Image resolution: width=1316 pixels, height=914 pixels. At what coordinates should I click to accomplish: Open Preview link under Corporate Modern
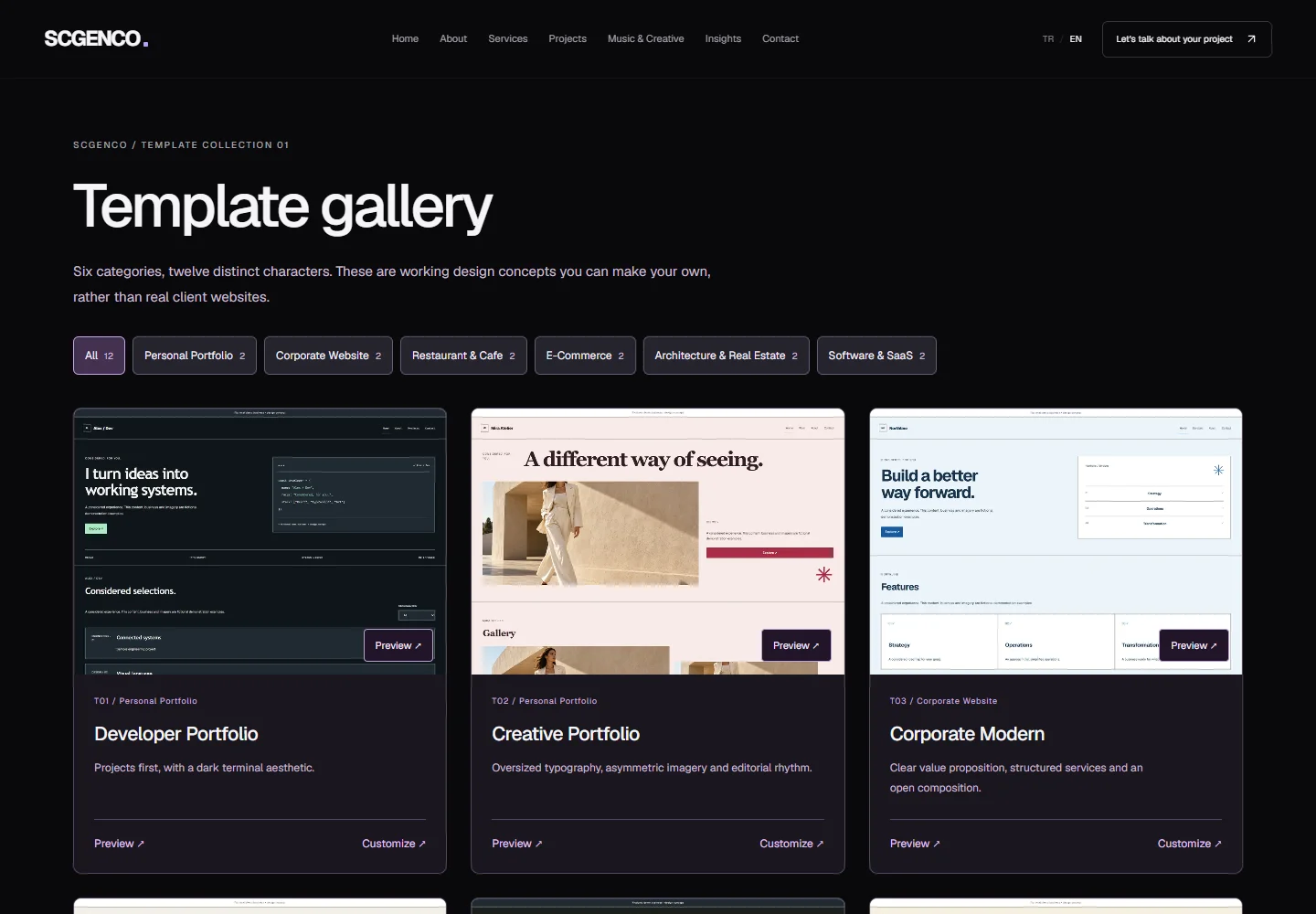[915, 844]
